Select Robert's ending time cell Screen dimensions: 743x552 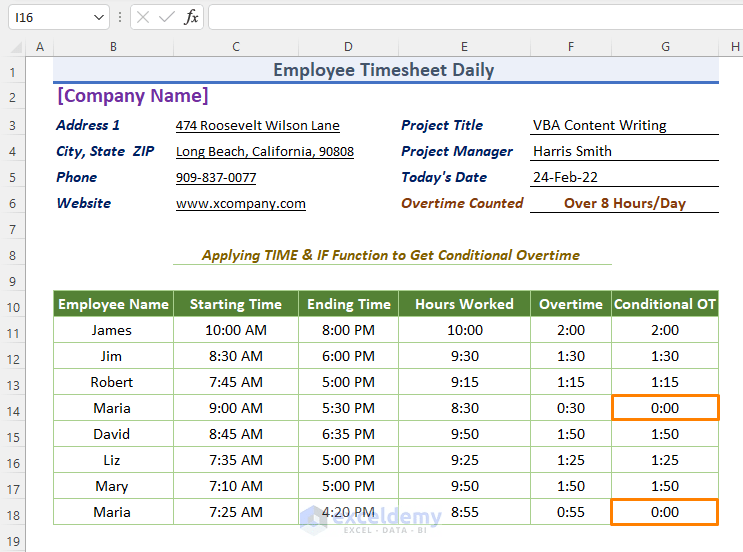pyautogui.click(x=349, y=382)
